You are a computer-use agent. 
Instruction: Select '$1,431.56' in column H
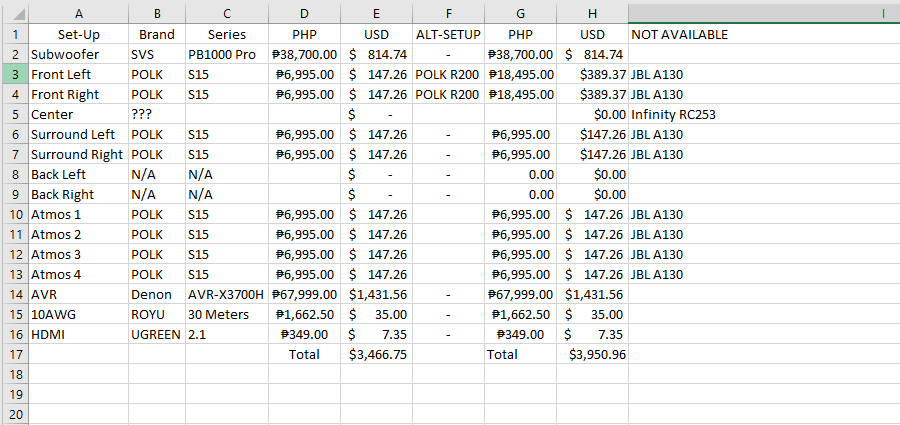(592, 295)
